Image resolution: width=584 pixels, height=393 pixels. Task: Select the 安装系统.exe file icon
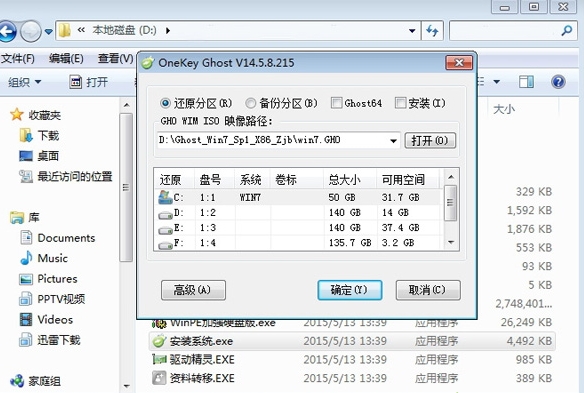pyautogui.click(x=159, y=341)
